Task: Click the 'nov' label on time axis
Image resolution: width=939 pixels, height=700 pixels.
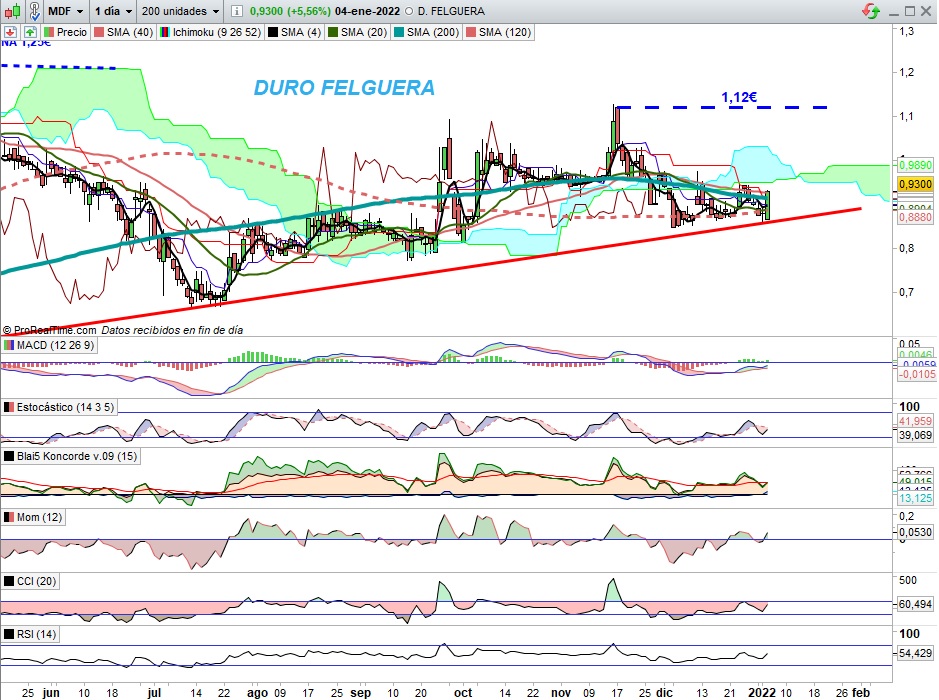Action: point(561,693)
